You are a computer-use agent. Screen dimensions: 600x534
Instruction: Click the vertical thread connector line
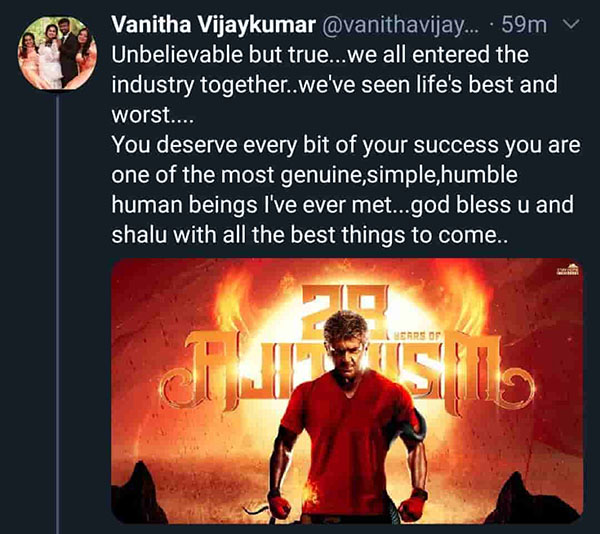(x=57, y=314)
